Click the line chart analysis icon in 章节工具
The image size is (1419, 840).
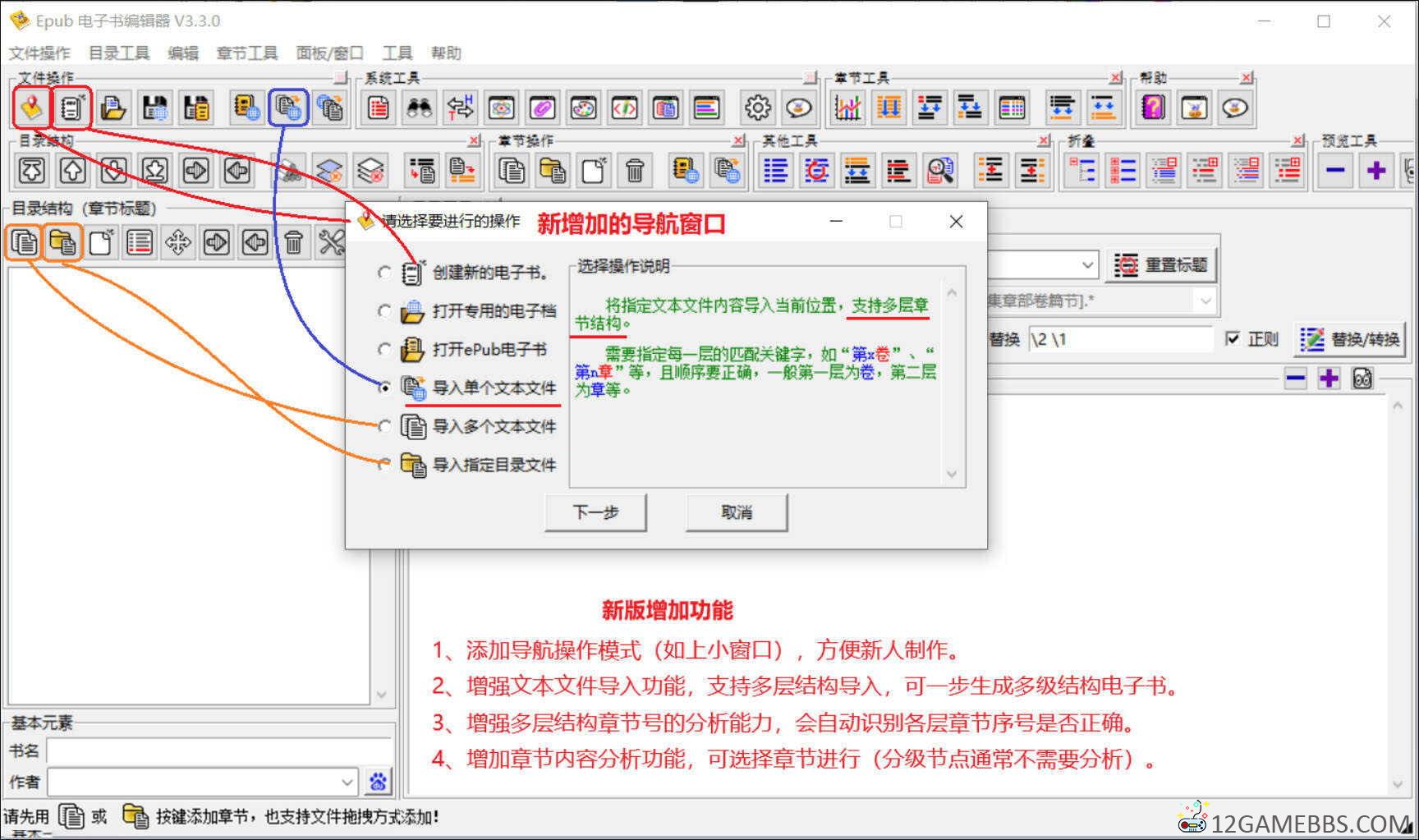click(847, 108)
